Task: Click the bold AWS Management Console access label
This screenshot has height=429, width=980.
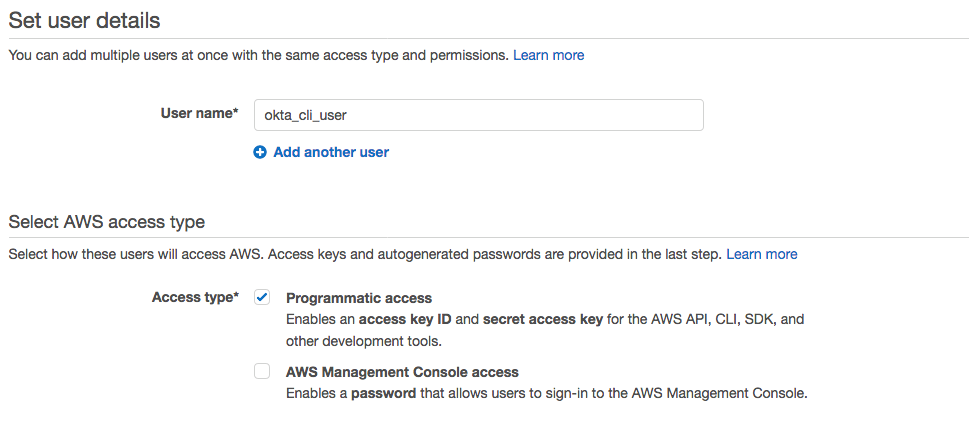Action: (402, 372)
